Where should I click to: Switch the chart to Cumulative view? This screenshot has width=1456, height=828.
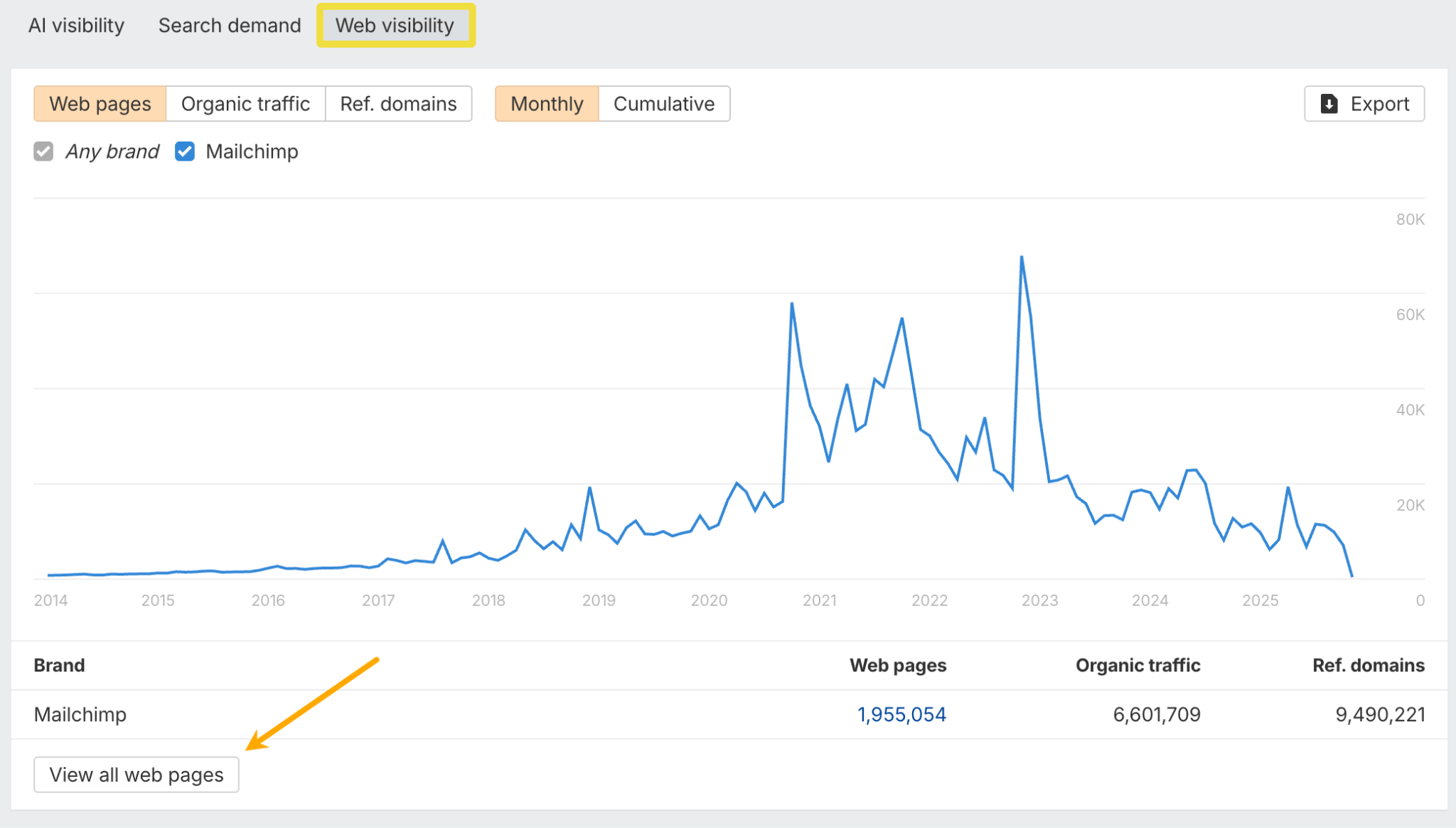point(663,104)
